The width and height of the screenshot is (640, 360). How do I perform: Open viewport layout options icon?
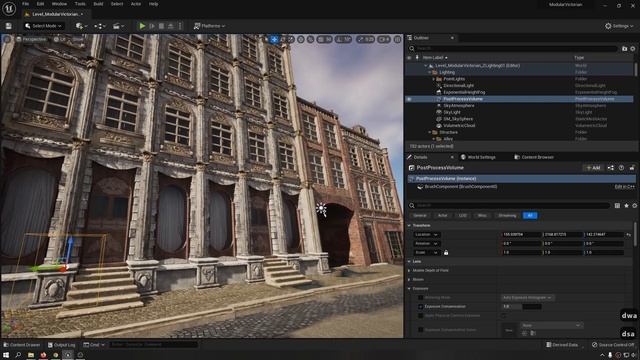click(x=397, y=39)
